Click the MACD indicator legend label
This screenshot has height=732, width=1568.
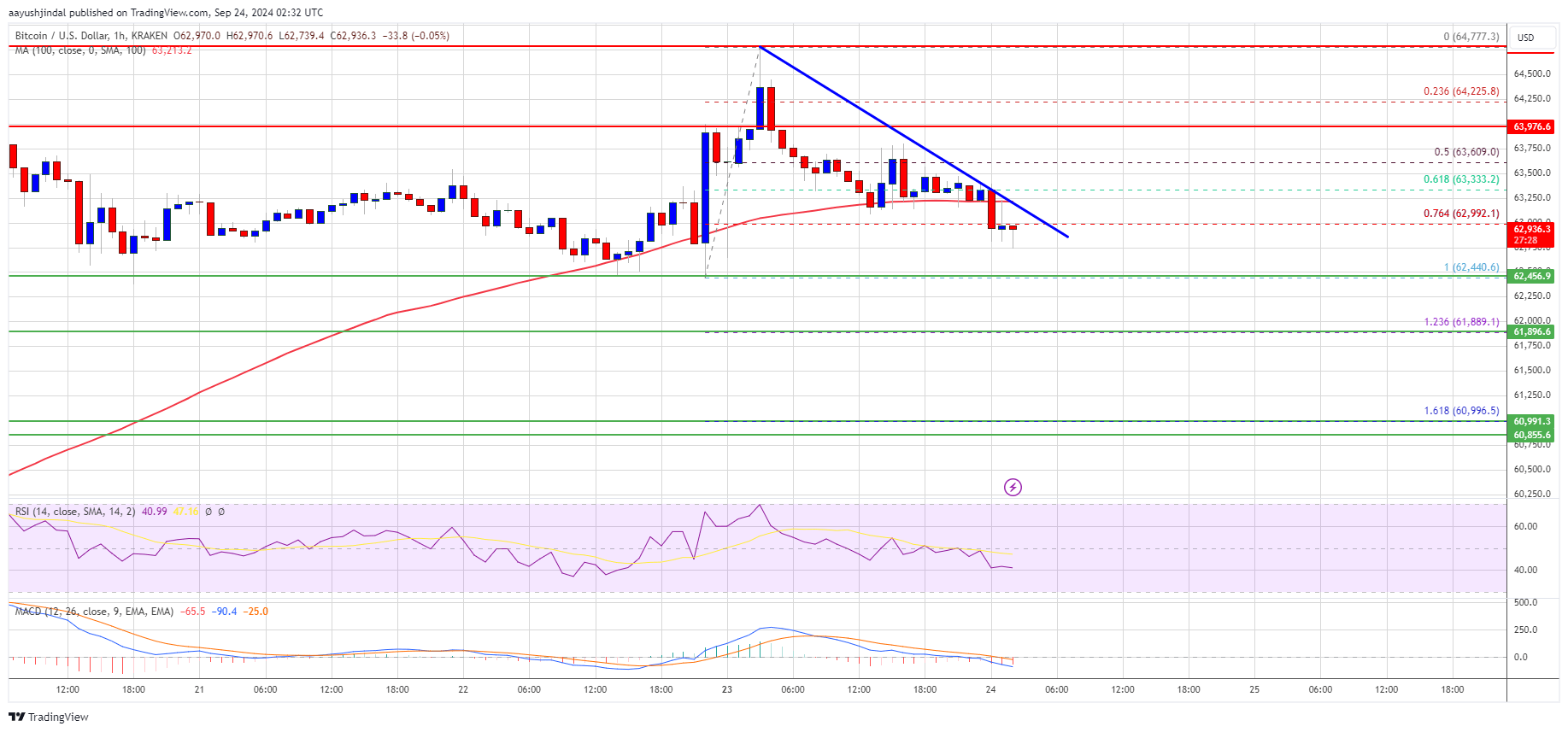point(94,612)
